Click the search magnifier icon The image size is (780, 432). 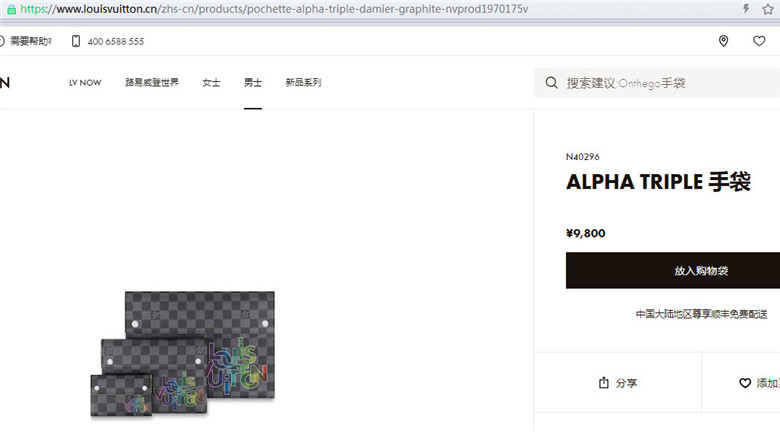[552, 83]
